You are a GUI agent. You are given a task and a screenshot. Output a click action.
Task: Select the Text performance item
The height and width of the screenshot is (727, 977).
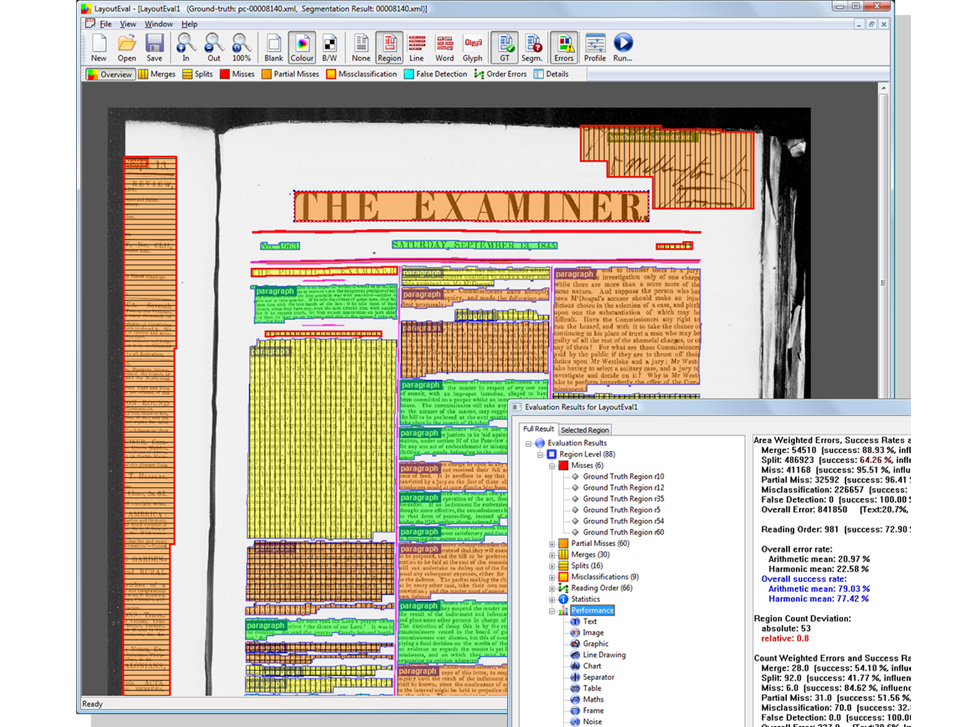point(589,622)
